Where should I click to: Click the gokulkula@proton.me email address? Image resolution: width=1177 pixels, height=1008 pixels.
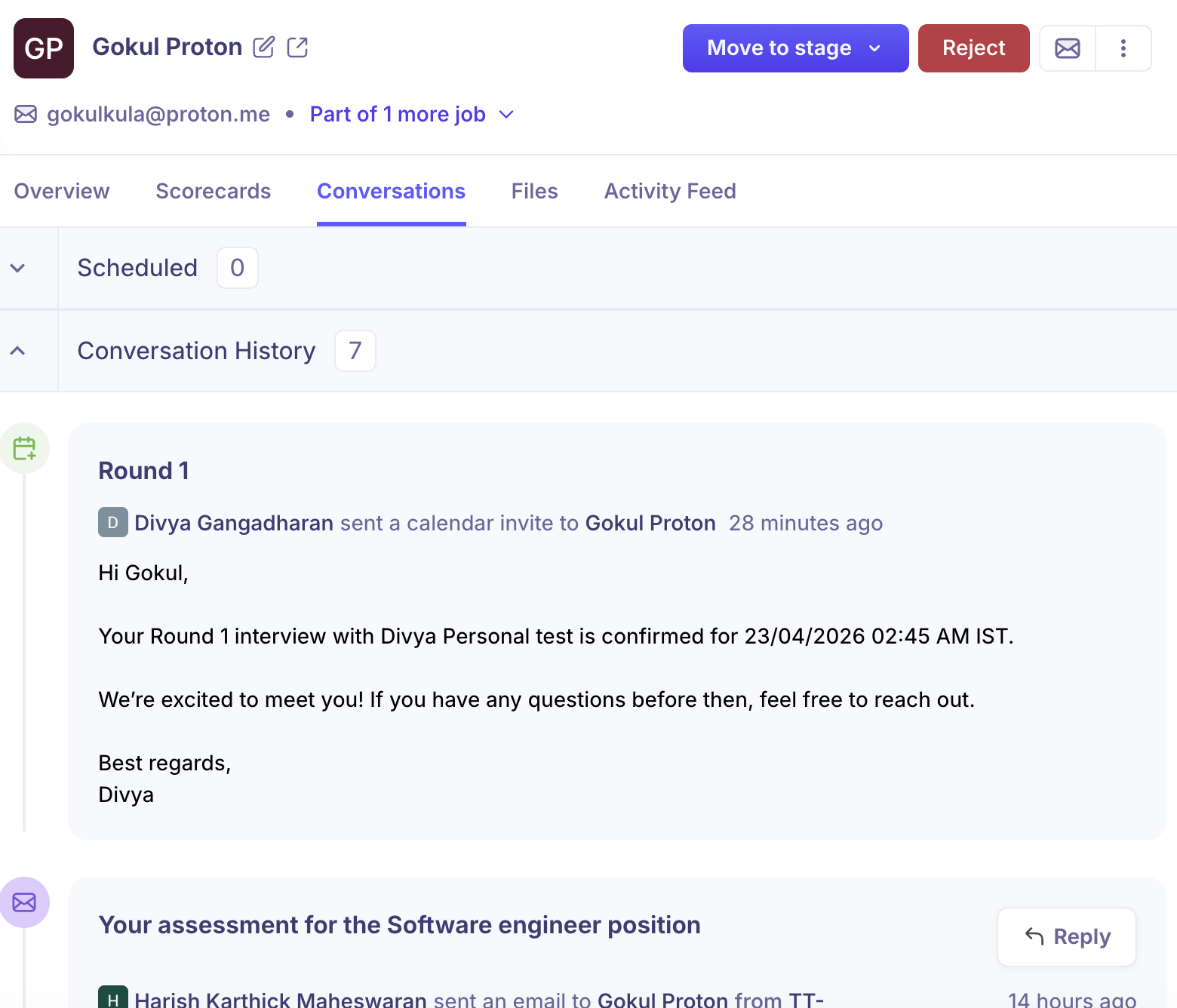click(158, 115)
